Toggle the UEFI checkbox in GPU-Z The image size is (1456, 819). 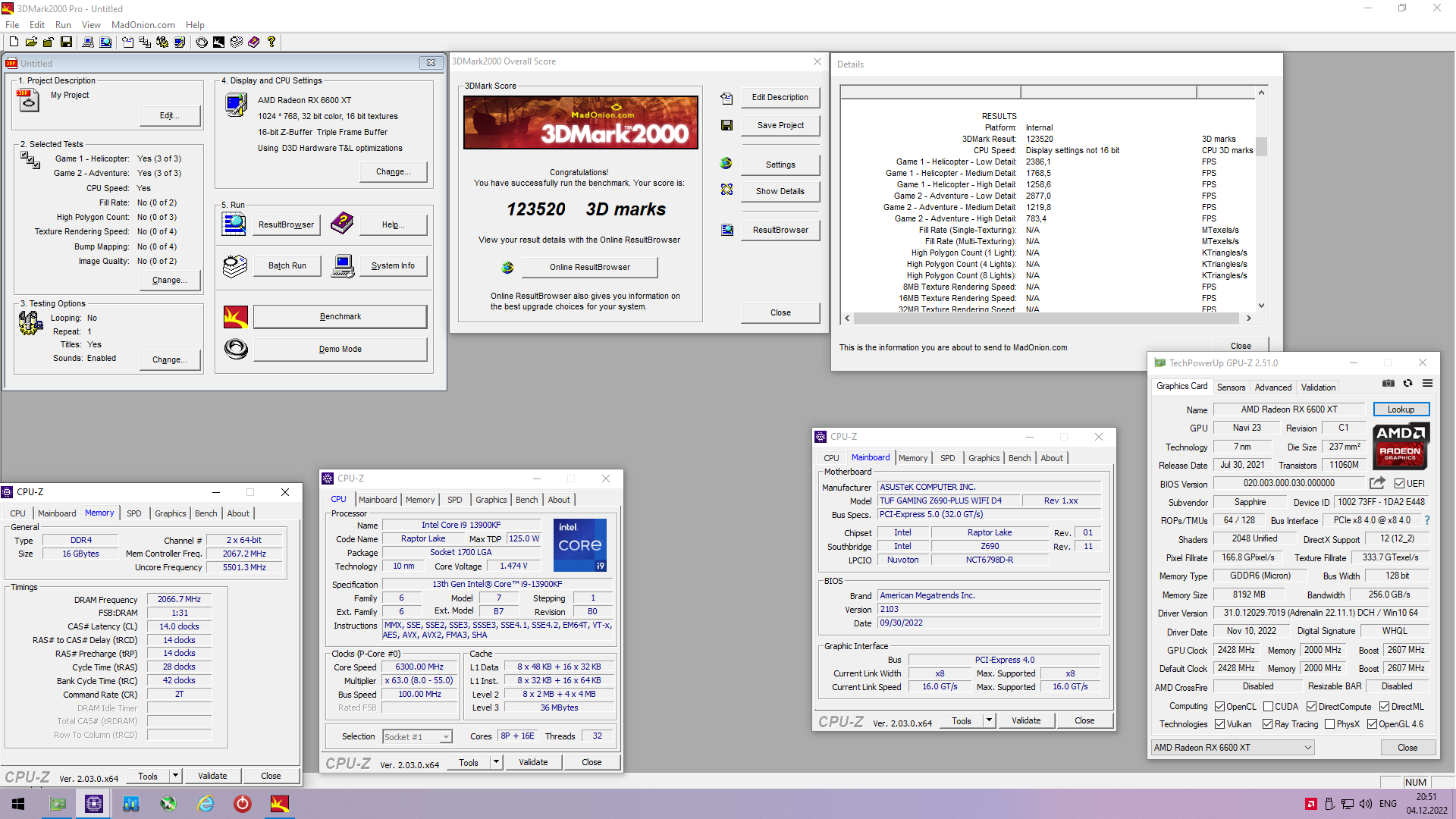pyautogui.click(x=1399, y=484)
